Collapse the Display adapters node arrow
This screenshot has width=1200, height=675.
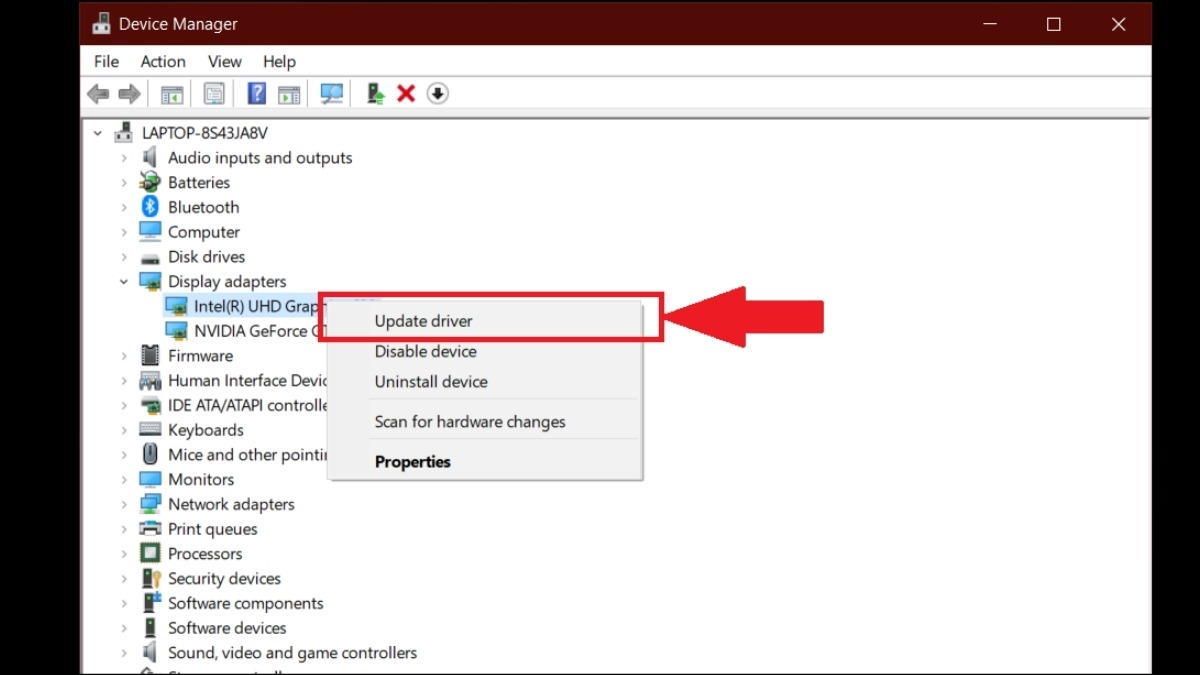pos(124,282)
